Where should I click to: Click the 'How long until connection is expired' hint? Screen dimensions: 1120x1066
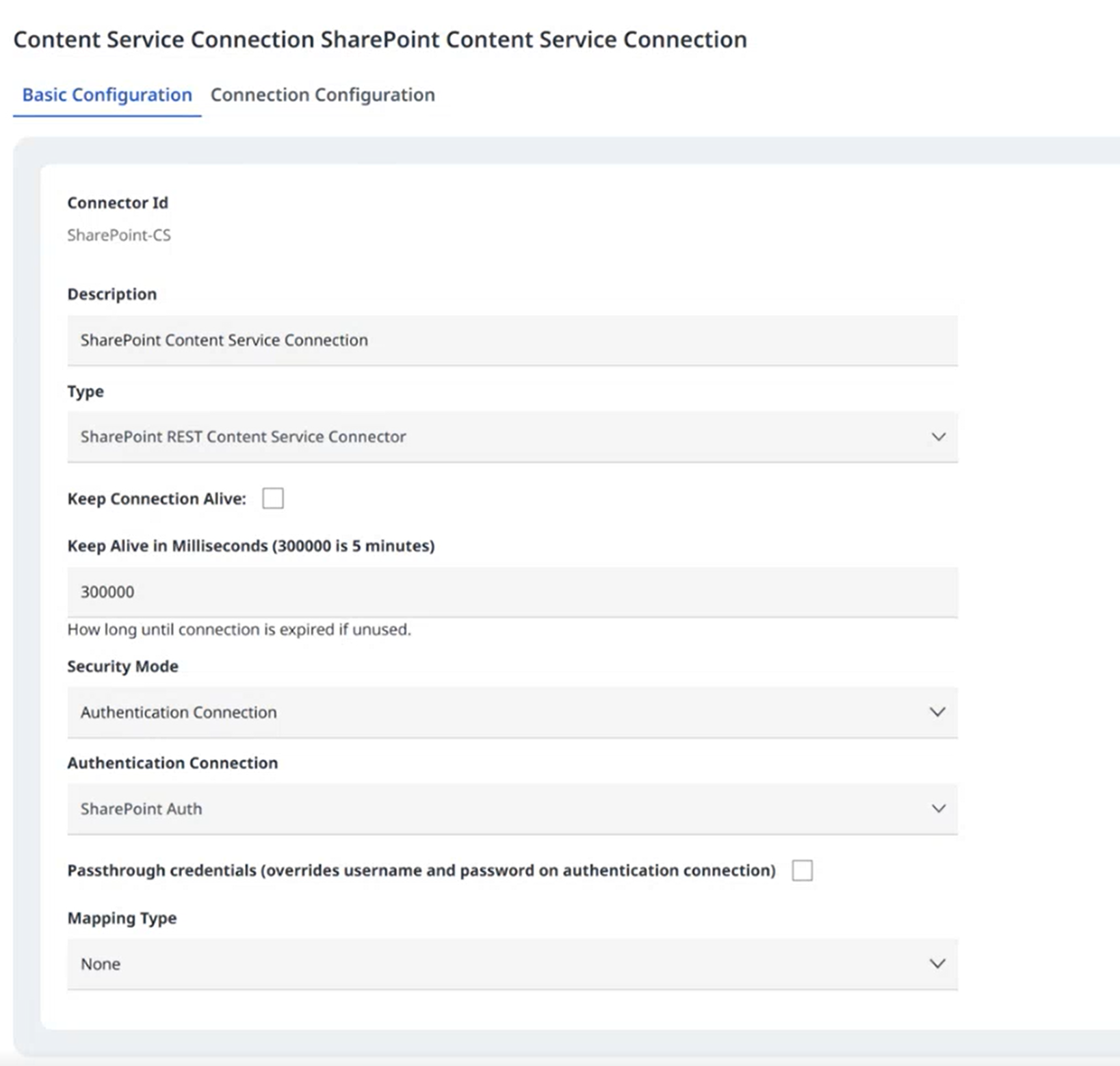(239, 629)
